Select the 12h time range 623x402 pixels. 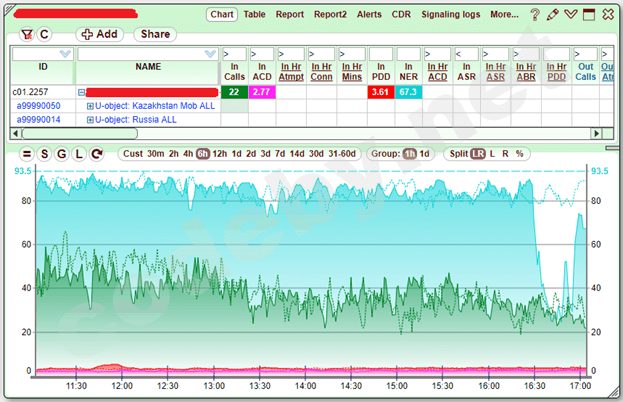[220, 154]
